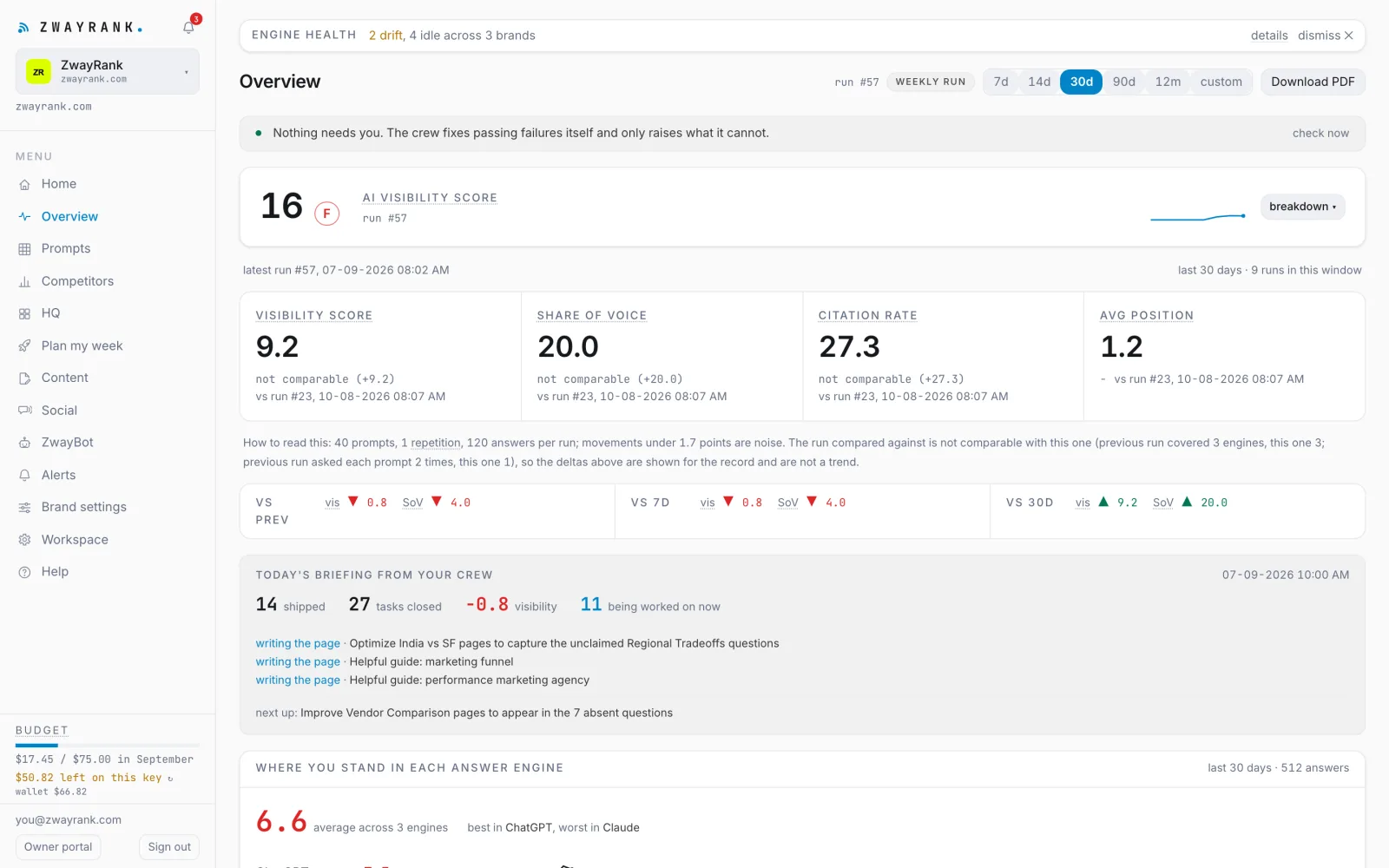Click the Social chat icon
1389x868 pixels.
pyautogui.click(x=24, y=411)
